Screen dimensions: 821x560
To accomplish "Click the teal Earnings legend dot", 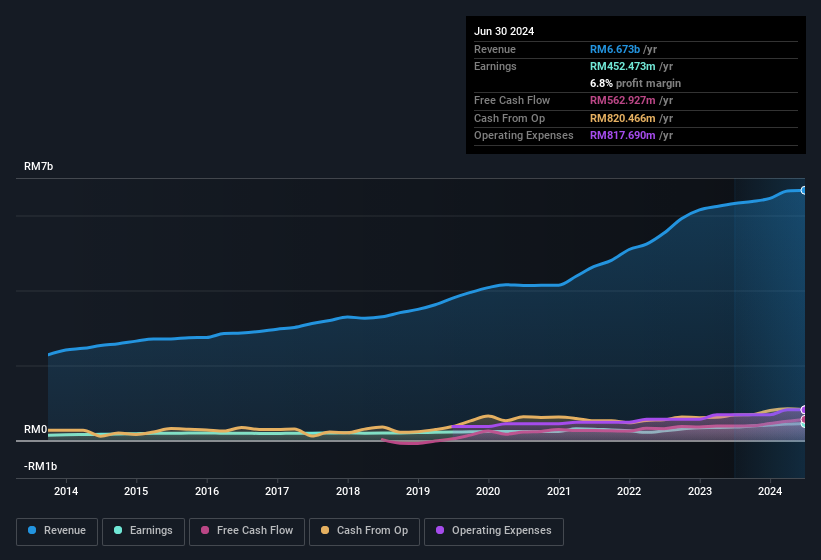I will point(118,530).
